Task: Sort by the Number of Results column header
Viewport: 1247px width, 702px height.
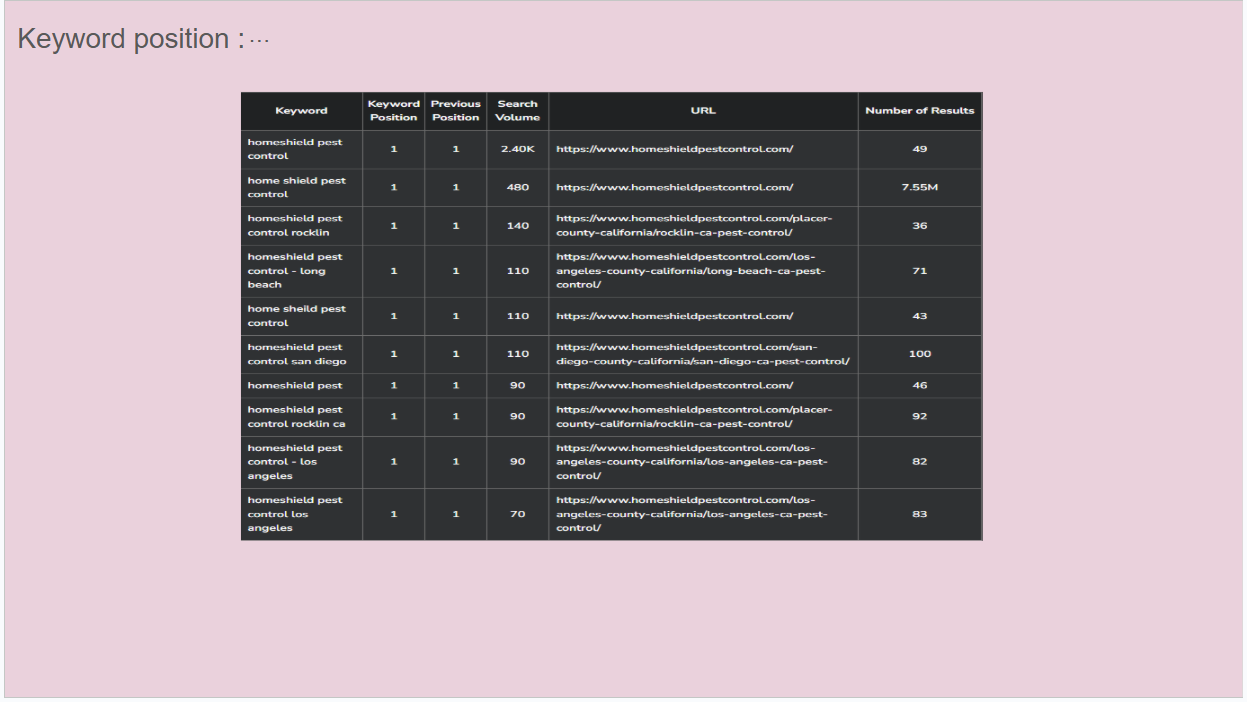Action: click(x=919, y=111)
